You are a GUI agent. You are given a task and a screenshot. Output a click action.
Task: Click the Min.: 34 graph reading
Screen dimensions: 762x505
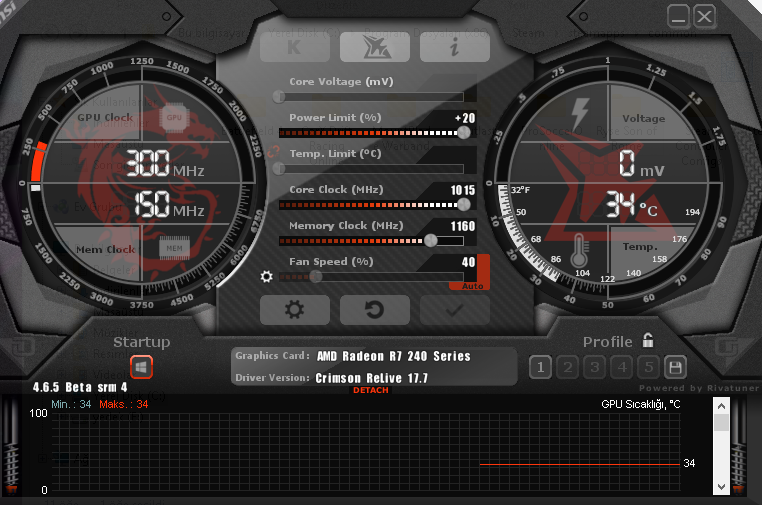click(x=71, y=404)
